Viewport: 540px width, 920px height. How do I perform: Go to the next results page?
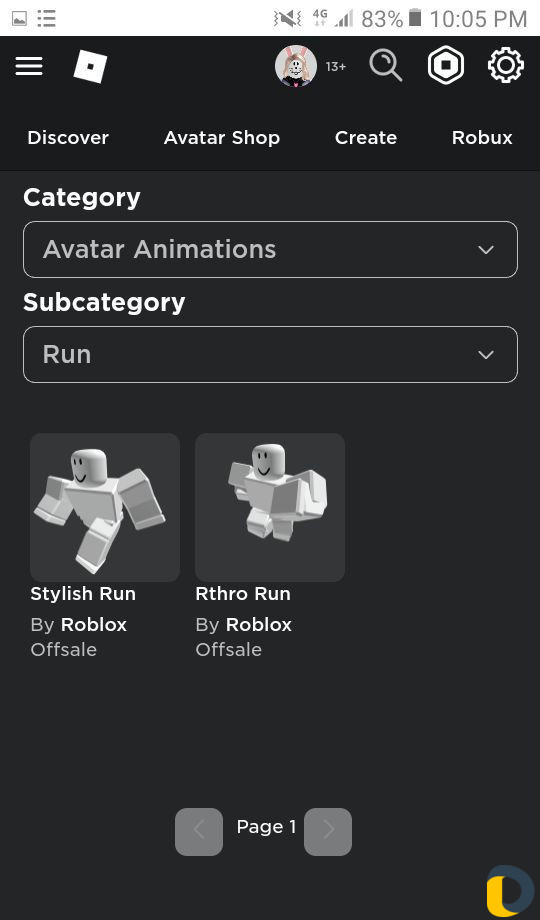328,831
